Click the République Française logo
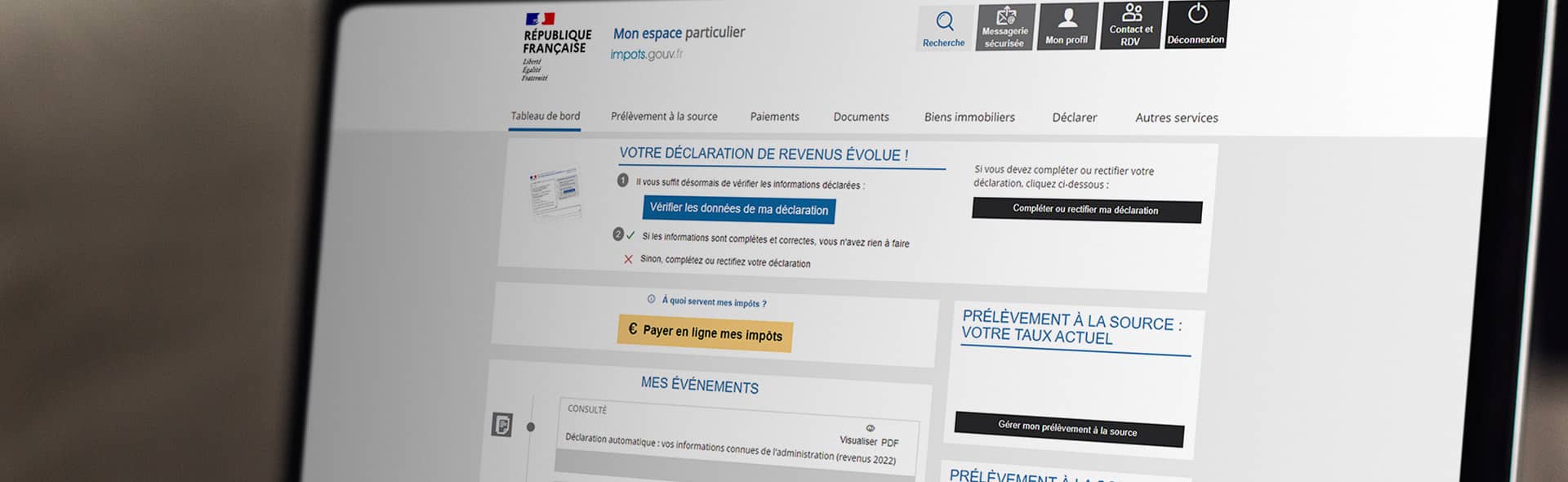 (555, 45)
